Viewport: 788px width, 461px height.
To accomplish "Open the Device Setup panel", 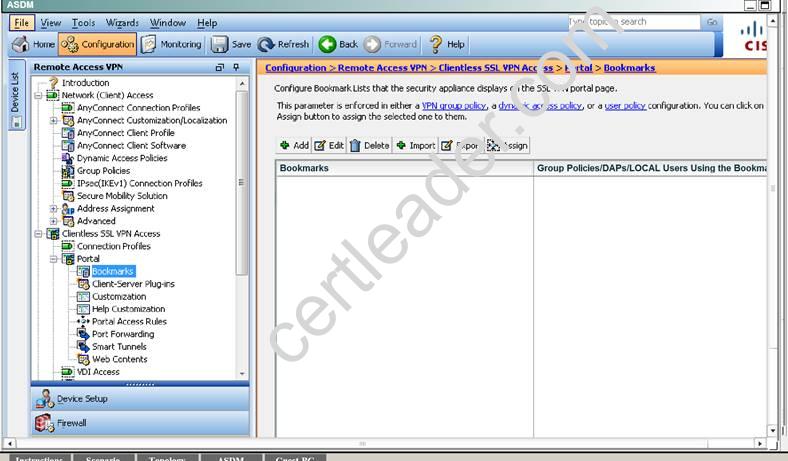I will pyautogui.click(x=140, y=399).
